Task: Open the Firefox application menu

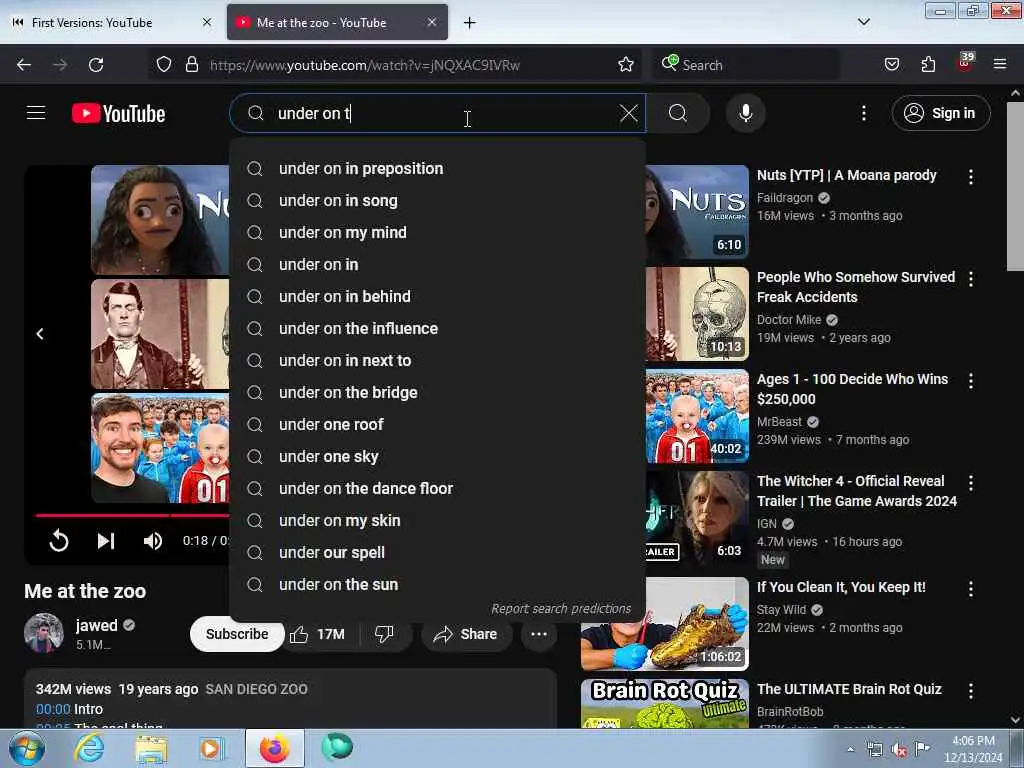Action: (x=1000, y=65)
